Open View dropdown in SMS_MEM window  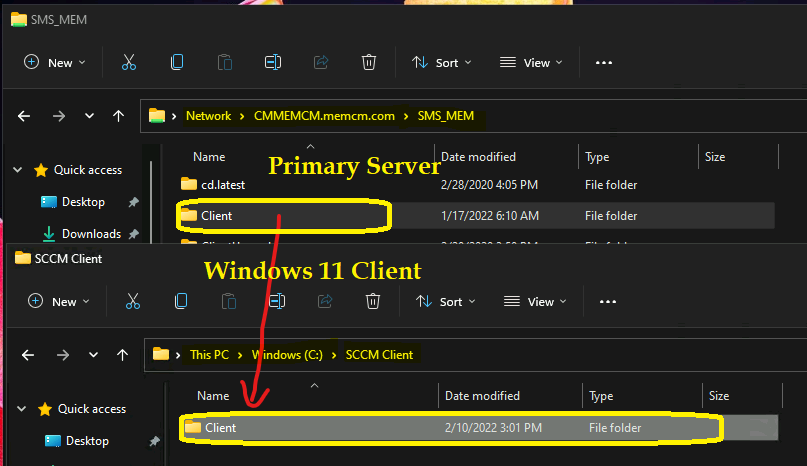pos(531,63)
